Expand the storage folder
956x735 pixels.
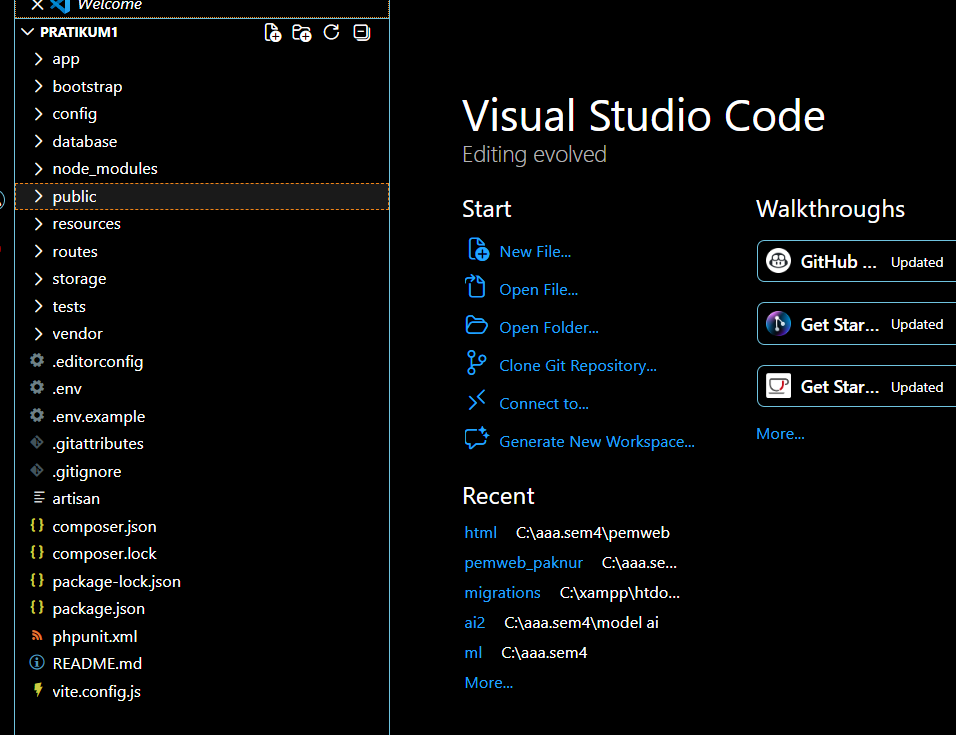(38, 279)
